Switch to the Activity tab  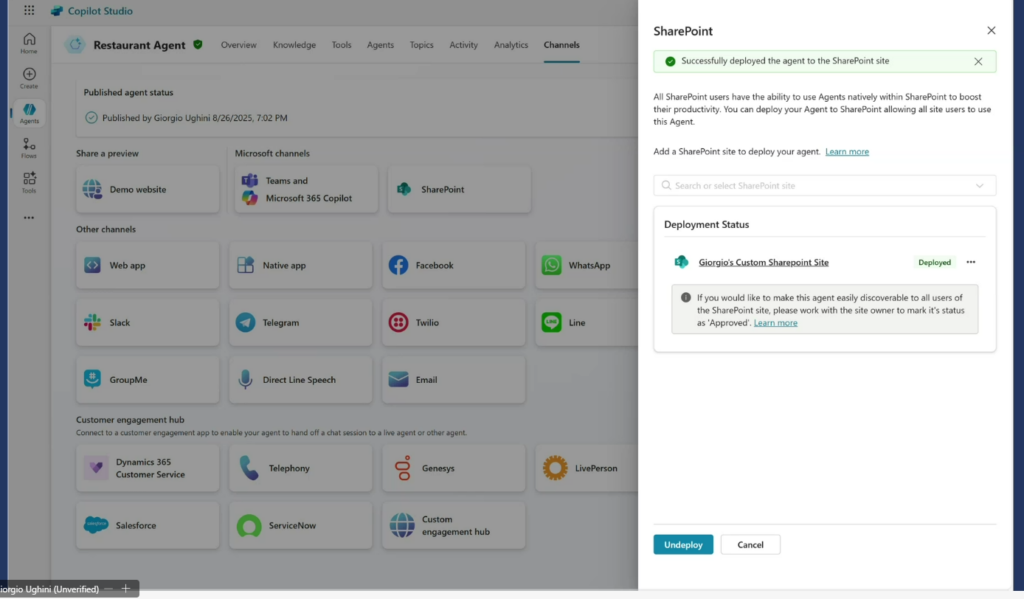(x=463, y=45)
